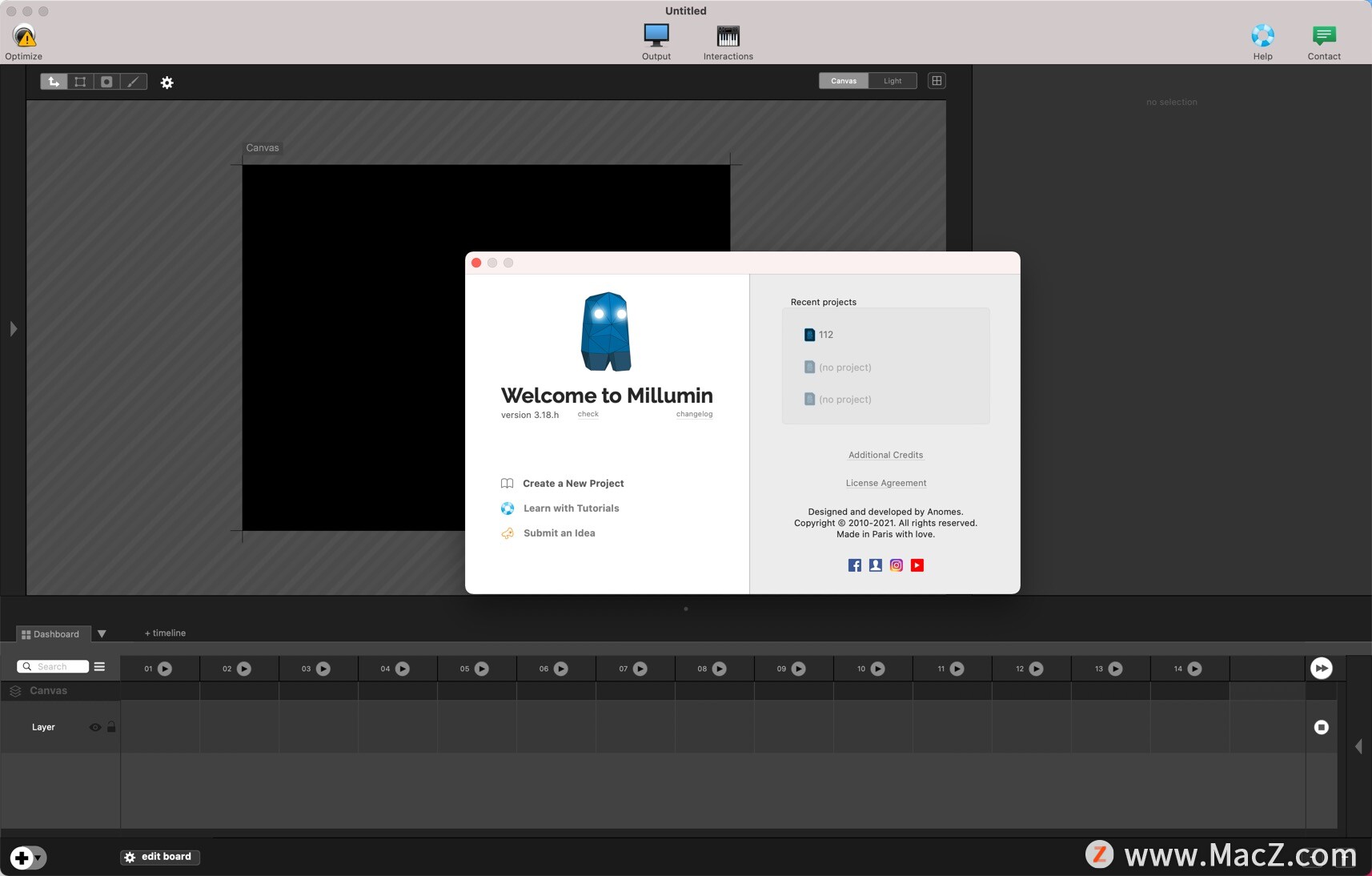This screenshot has width=1372, height=876.
Task: Click Submit an Idea
Action: (548, 533)
